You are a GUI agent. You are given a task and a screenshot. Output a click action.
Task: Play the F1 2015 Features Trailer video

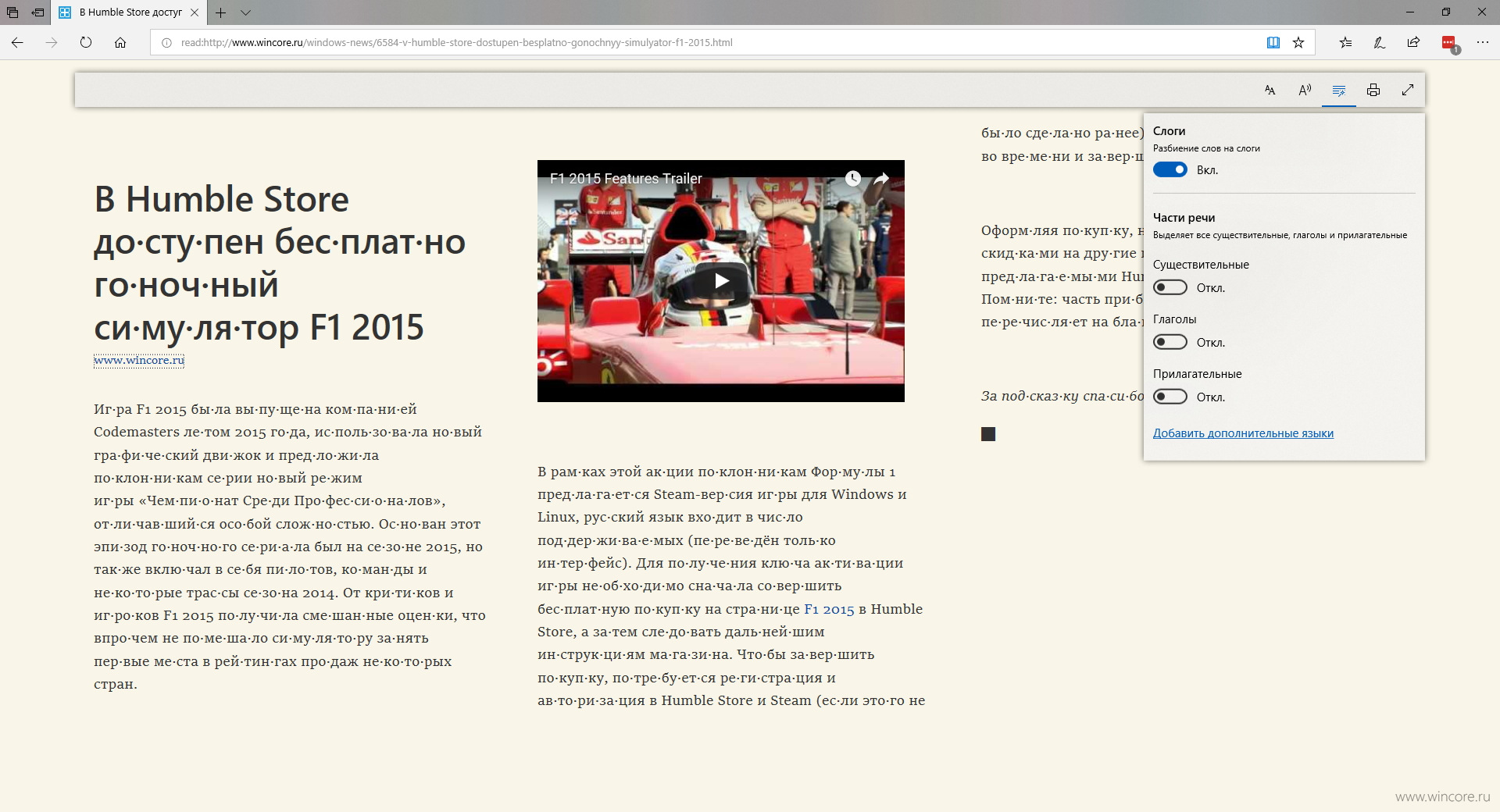pos(721,281)
